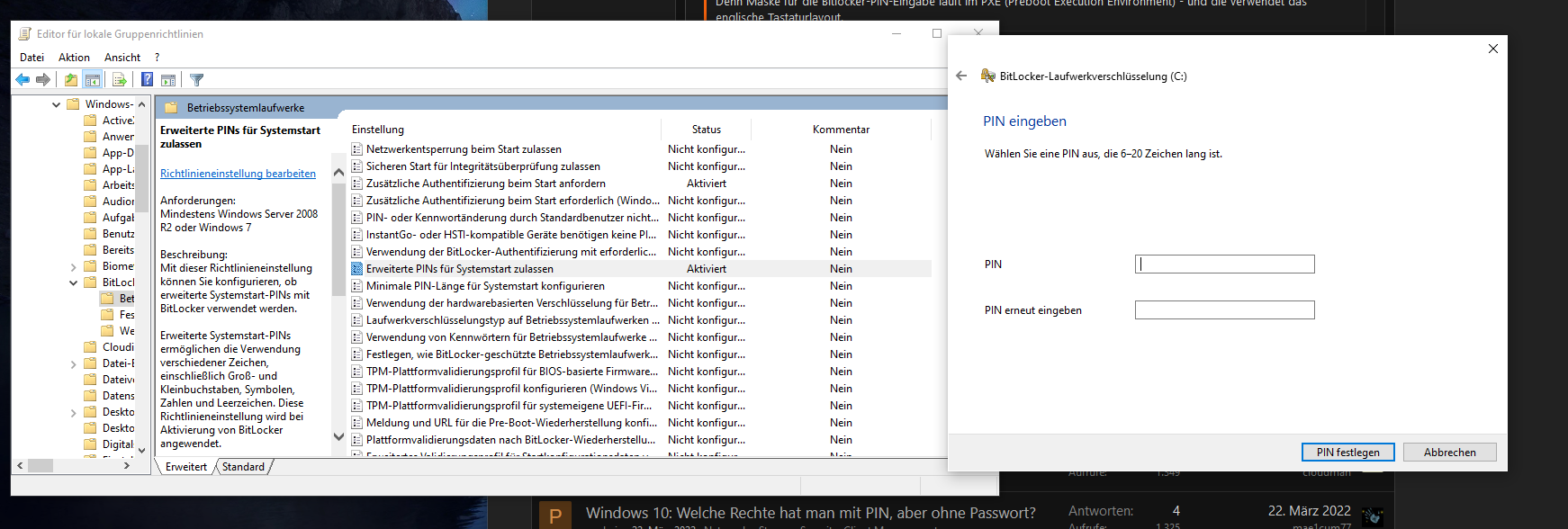Viewport: 1568px width, 529px height.
Task: Select the Bet subfolder under BitLocker
Action: (117, 299)
